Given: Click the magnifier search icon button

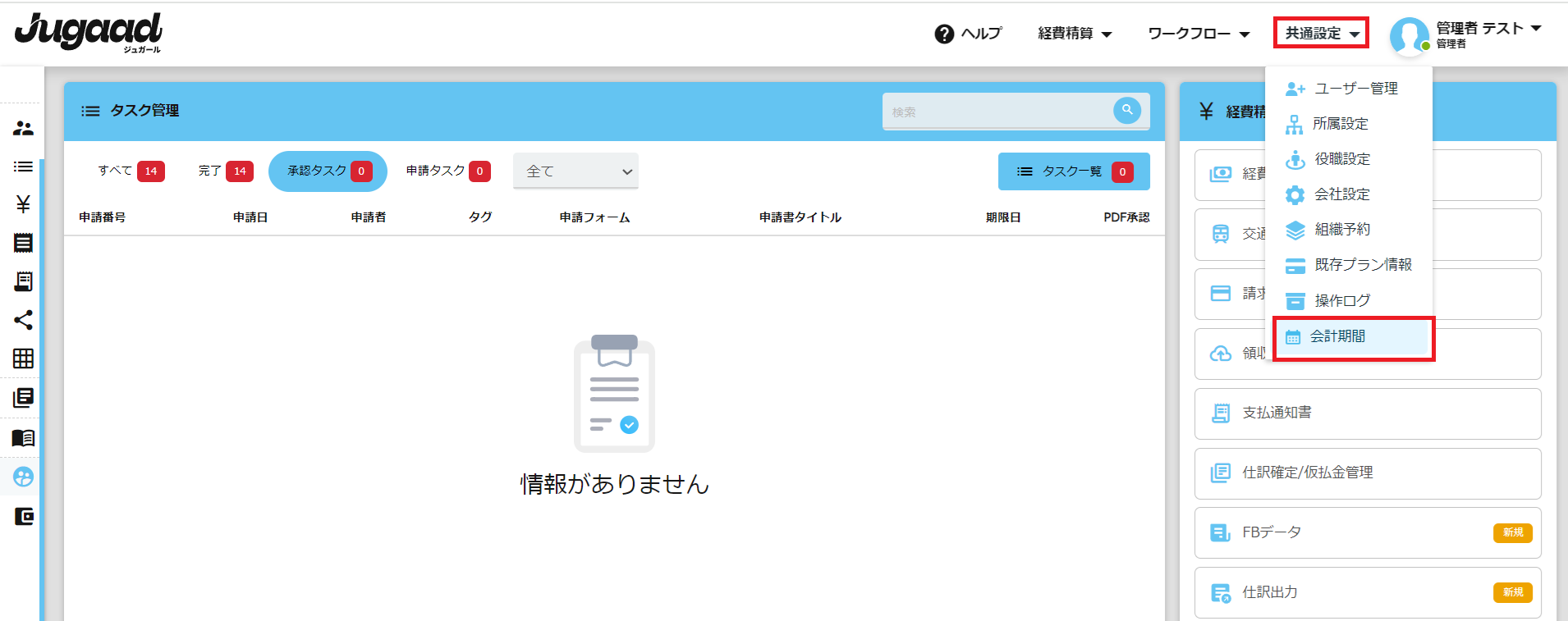Looking at the screenshot, I should [x=1126, y=111].
